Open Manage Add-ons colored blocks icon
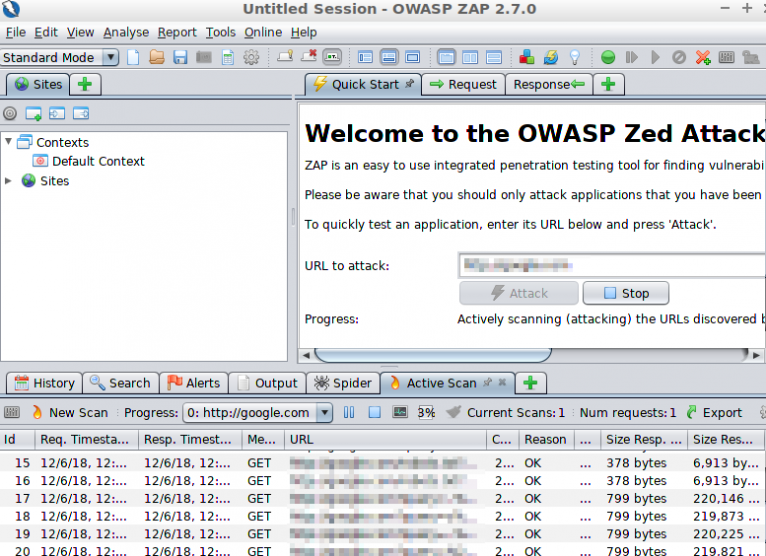 527,58
